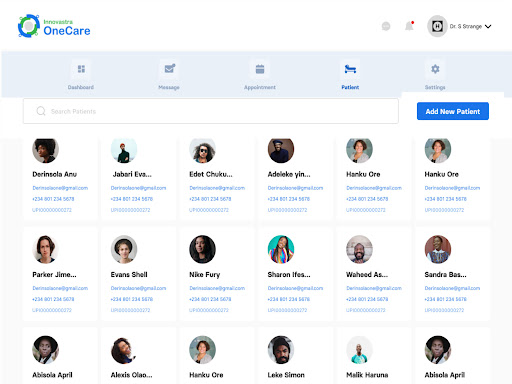Open Derinsola Anu's email link

click(60, 188)
